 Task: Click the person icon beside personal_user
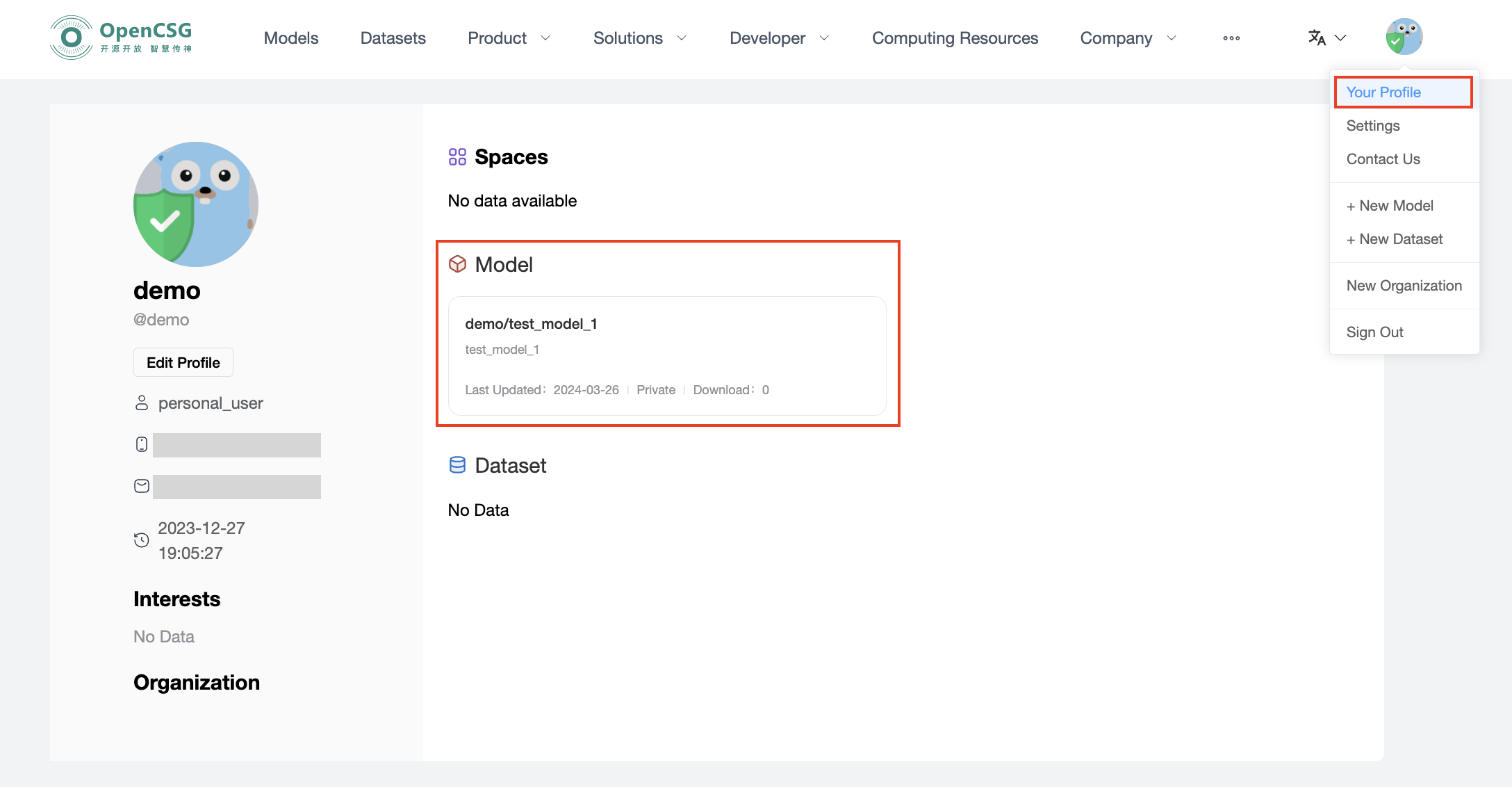tap(141, 402)
